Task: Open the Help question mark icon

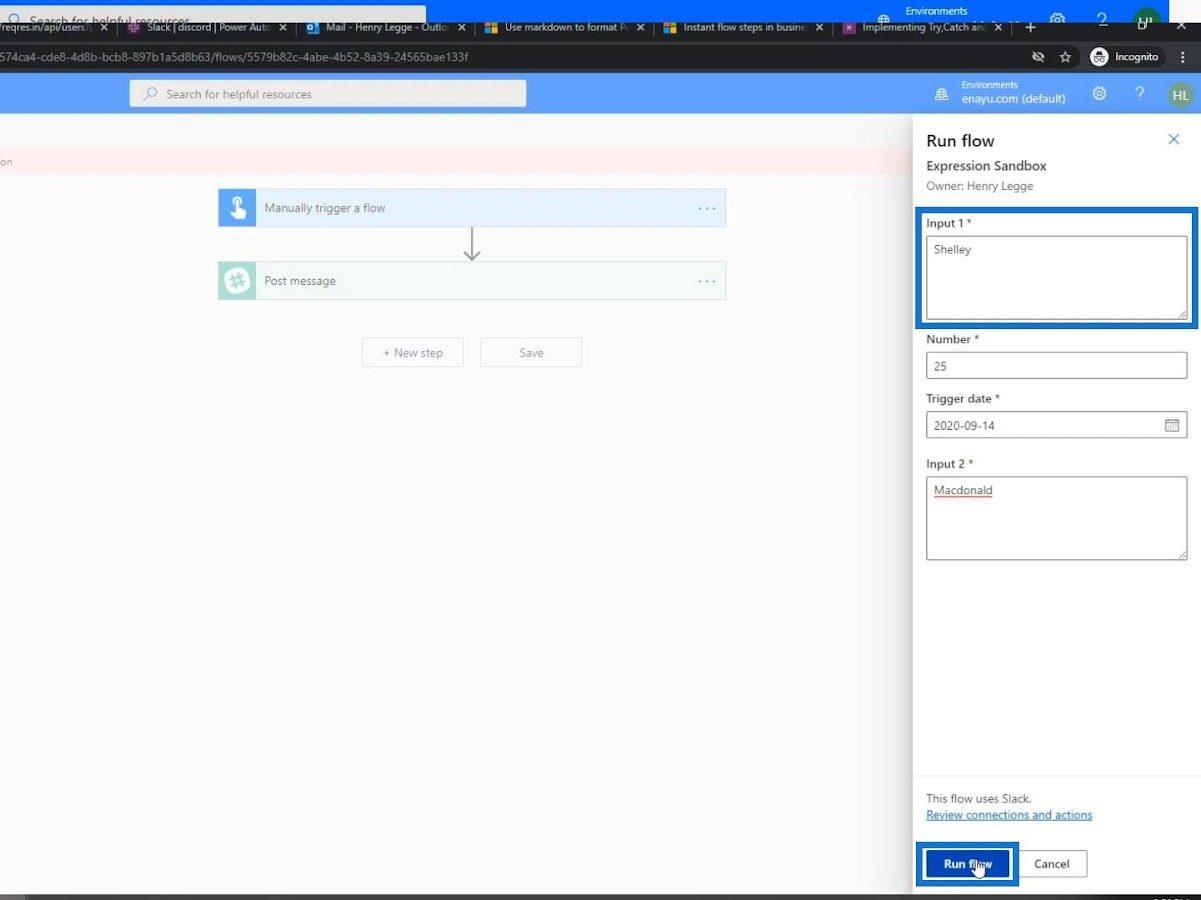Action: click(x=1139, y=93)
